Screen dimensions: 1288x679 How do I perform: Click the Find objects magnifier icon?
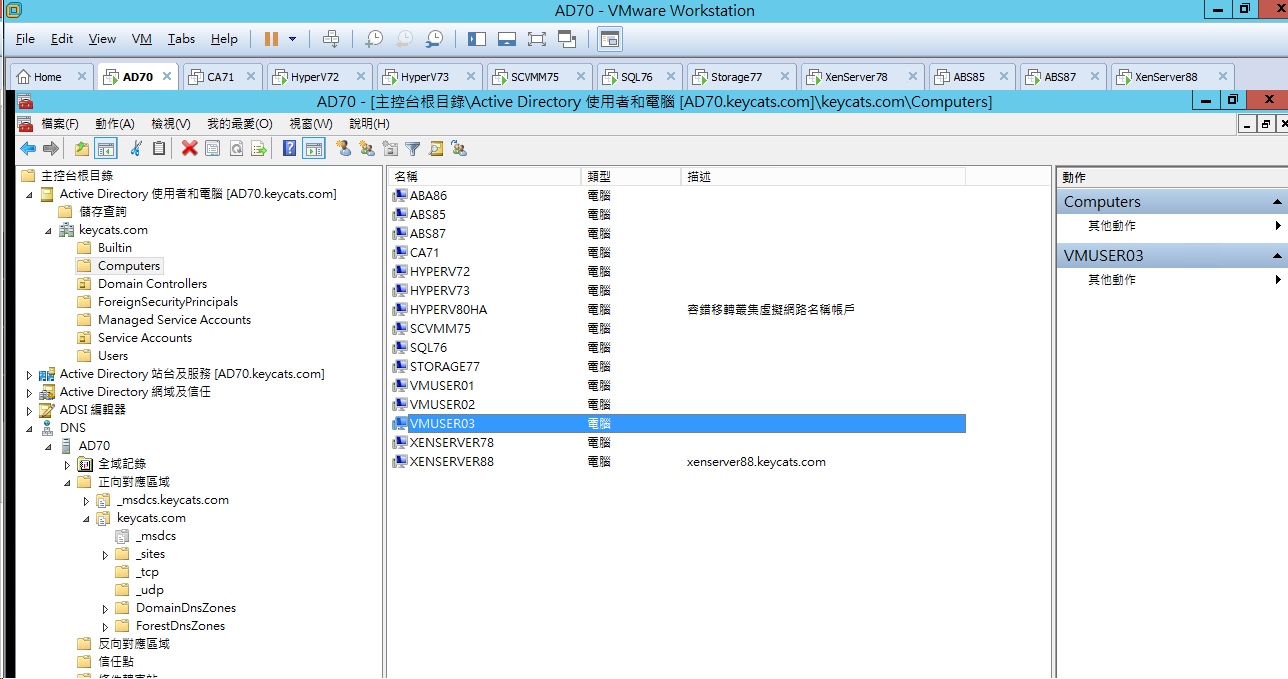(436, 149)
